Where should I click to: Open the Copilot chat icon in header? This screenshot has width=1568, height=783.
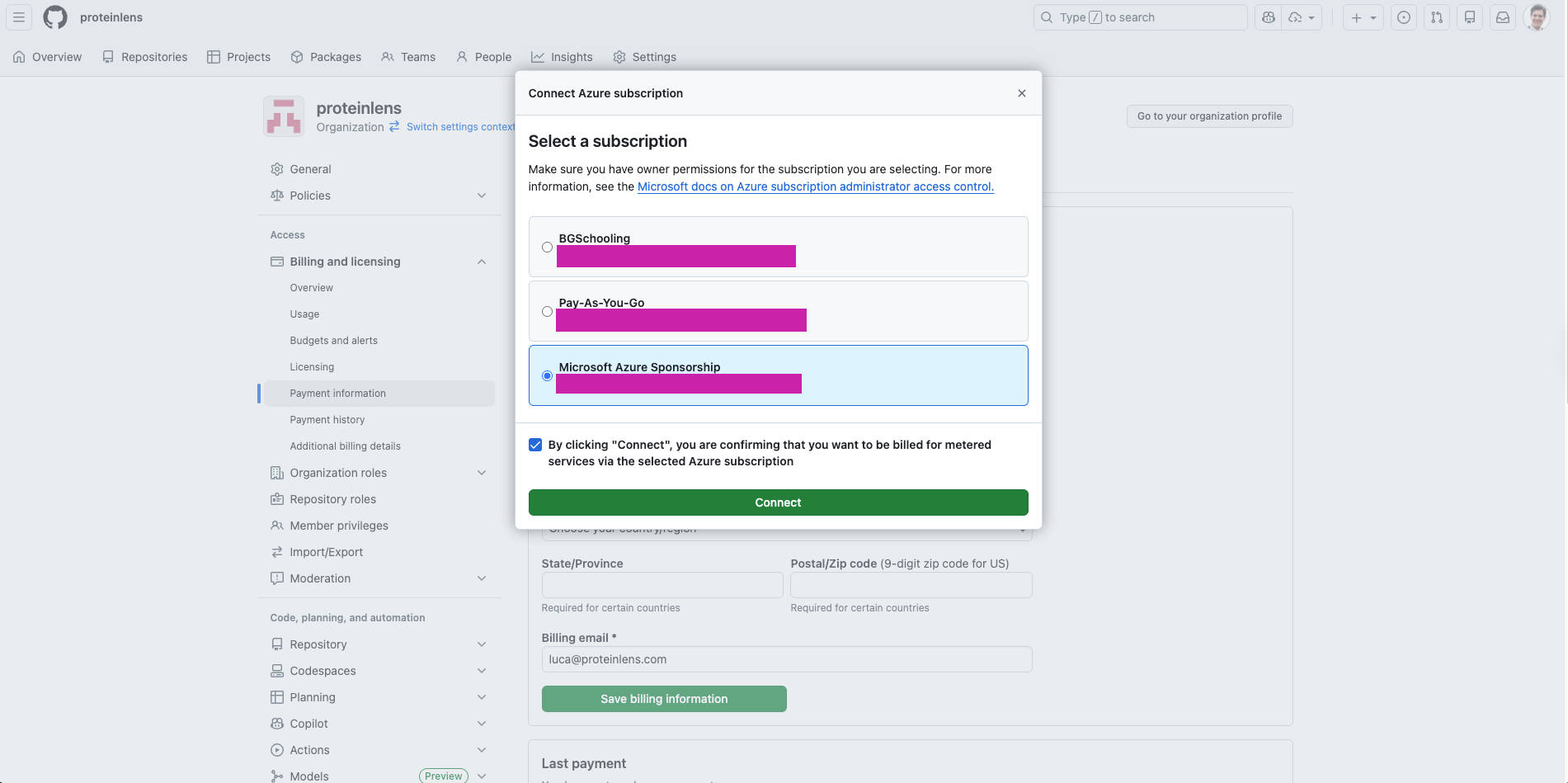point(1268,17)
